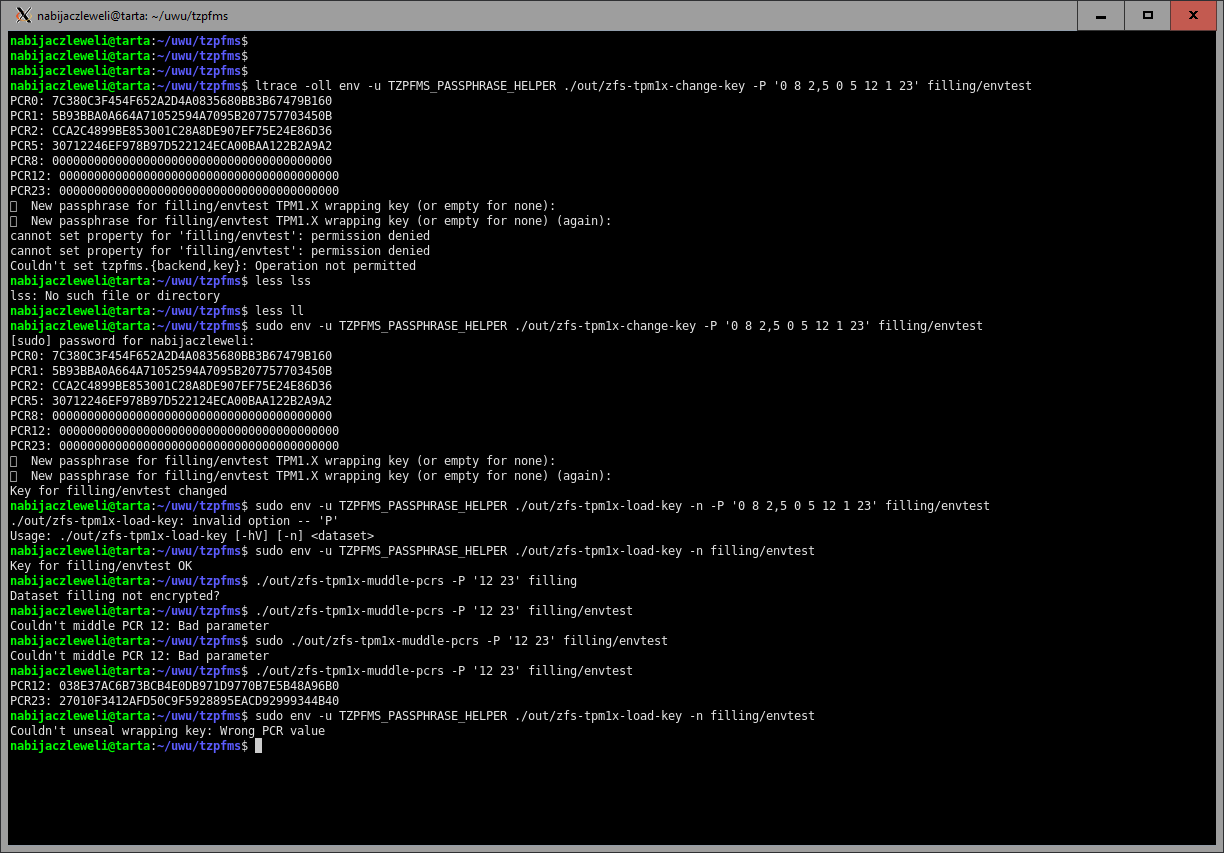Click 'Dataset filling not encrypted?' output
Viewport: 1224px width, 853px height.
click(114, 596)
